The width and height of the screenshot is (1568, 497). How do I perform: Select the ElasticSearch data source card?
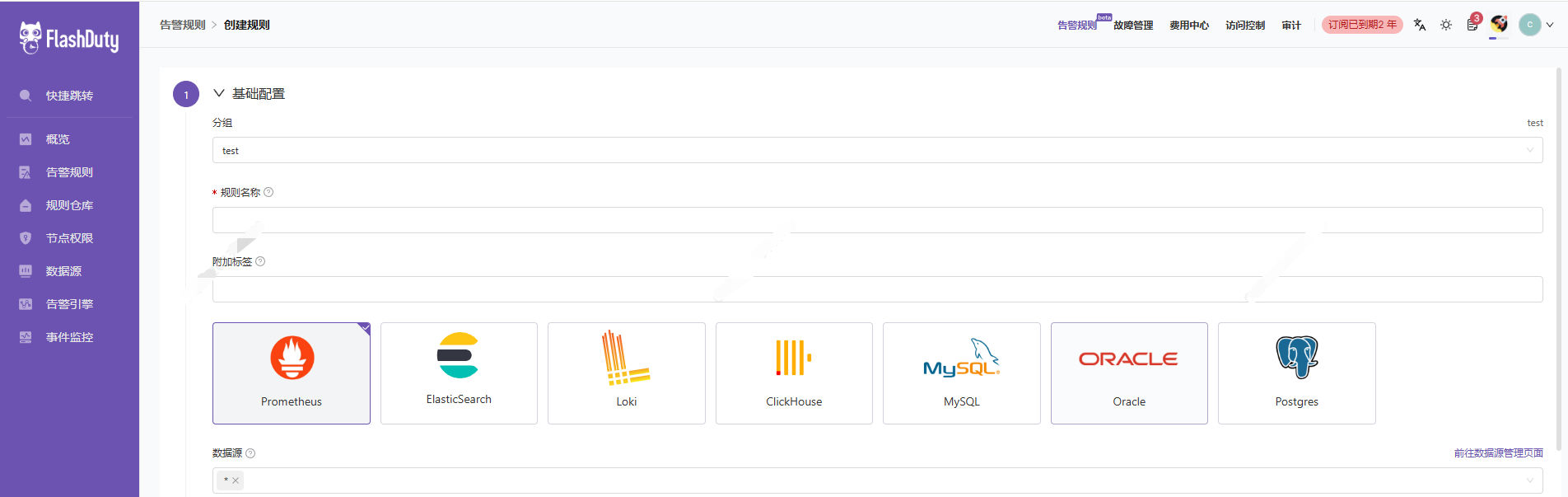(459, 373)
